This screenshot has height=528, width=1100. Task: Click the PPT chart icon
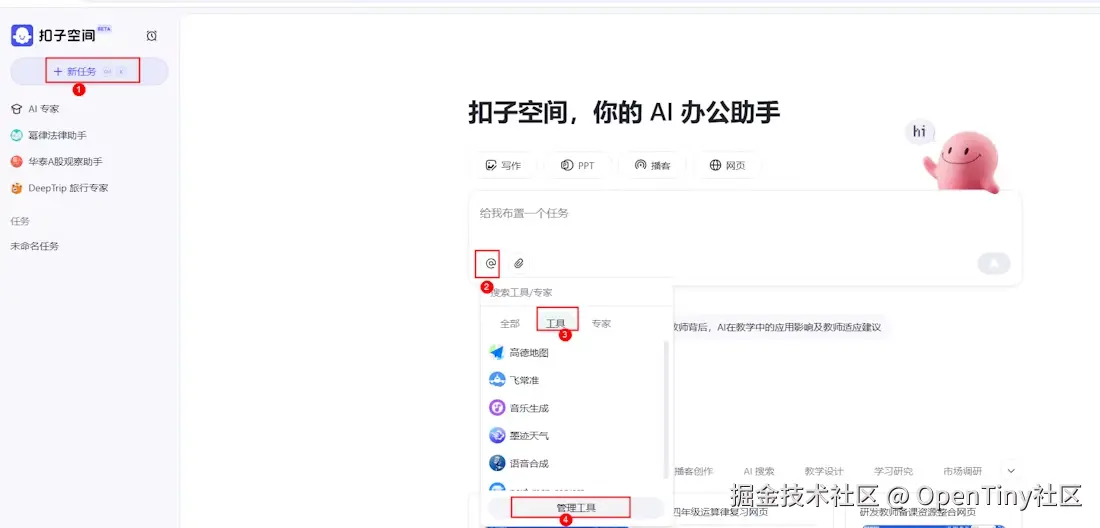pyautogui.click(x=567, y=165)
